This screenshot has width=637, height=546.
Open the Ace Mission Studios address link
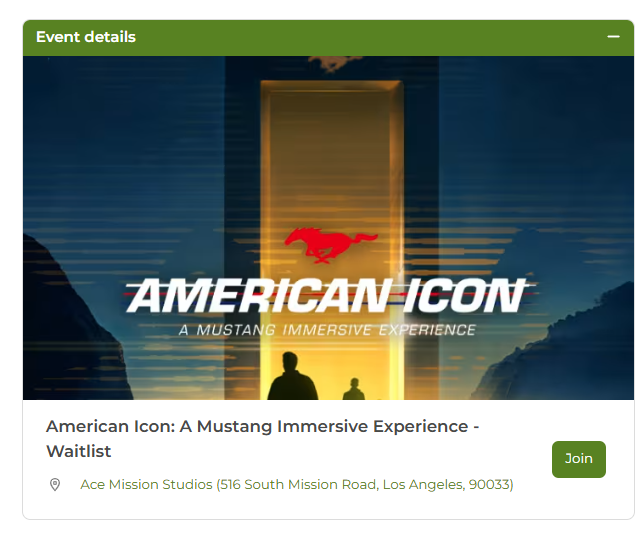tap(297, 484)
